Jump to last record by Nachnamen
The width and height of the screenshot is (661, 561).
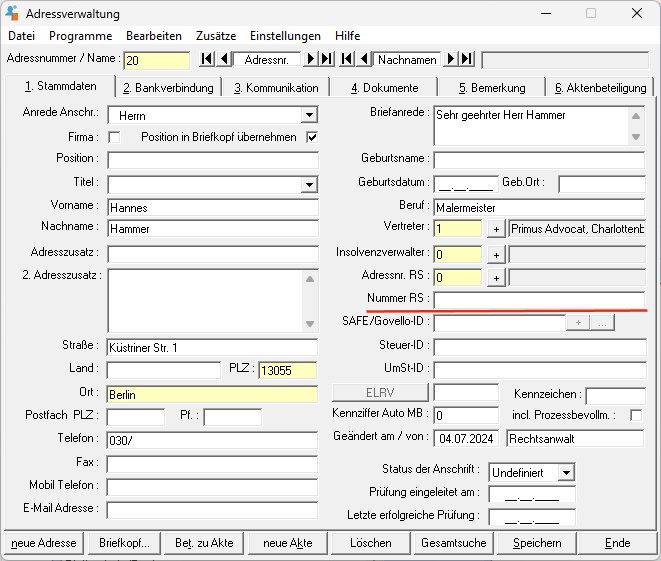467,59
